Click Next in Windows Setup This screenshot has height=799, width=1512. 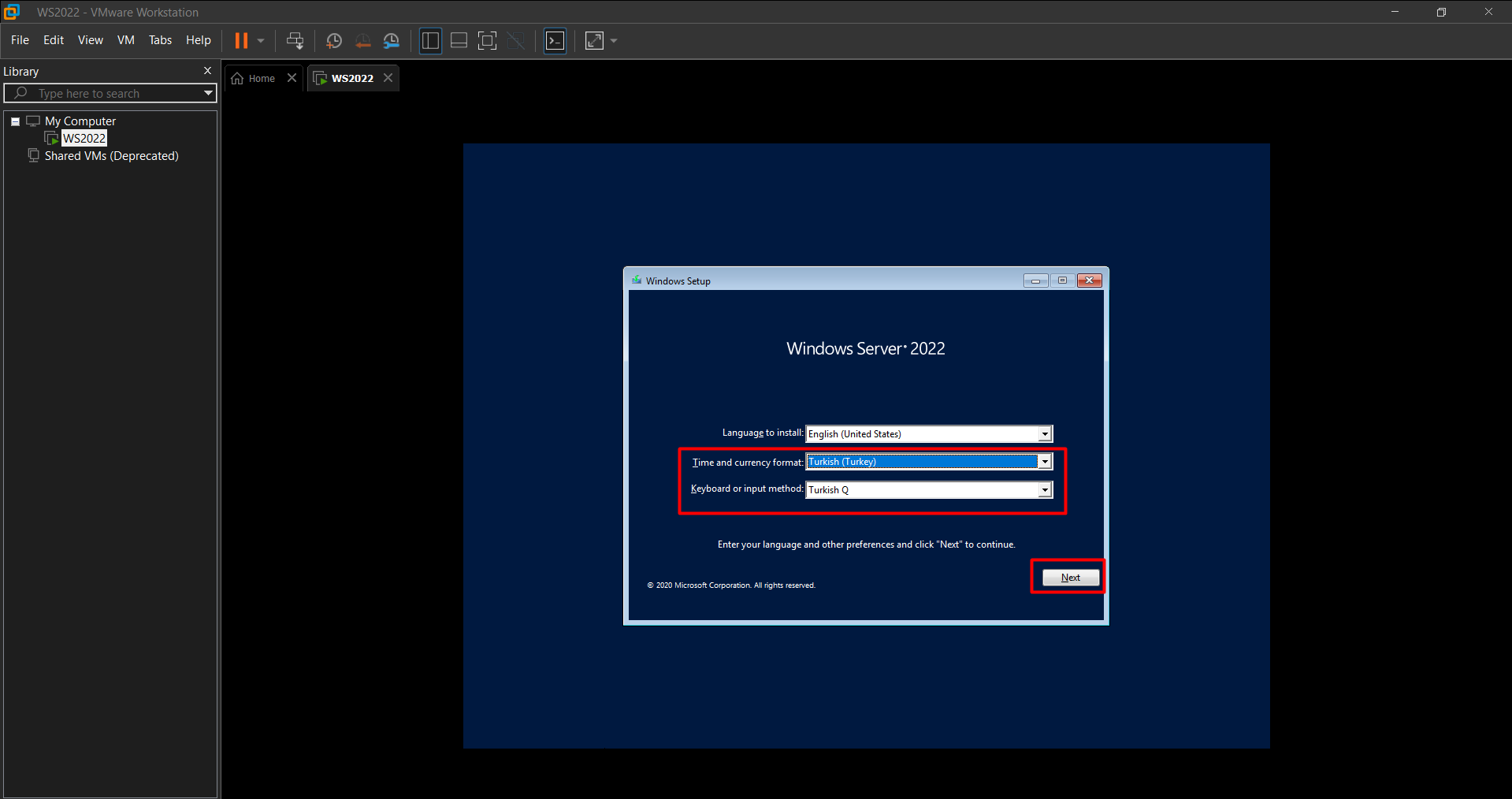(x=1071, y=578)
